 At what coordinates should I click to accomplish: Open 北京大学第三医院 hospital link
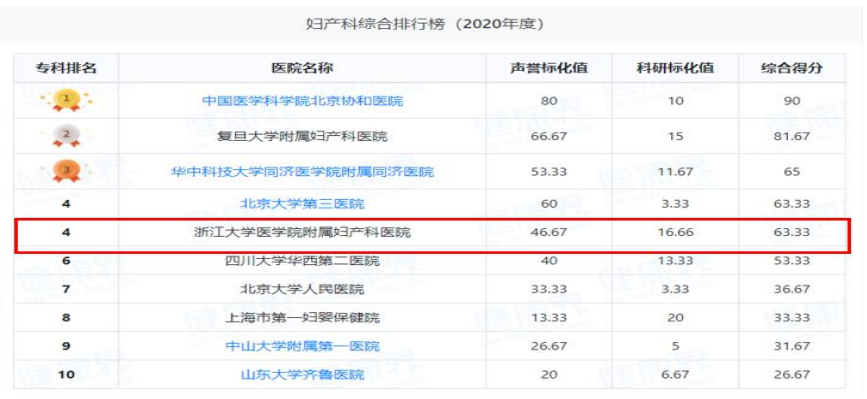click(302, 204)
